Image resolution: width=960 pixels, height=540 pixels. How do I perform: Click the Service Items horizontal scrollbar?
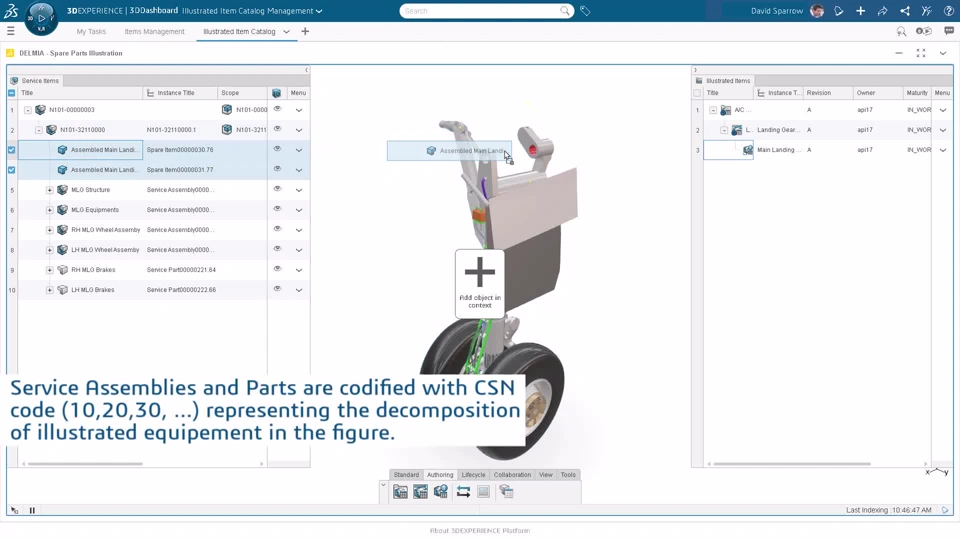point(85,464)
